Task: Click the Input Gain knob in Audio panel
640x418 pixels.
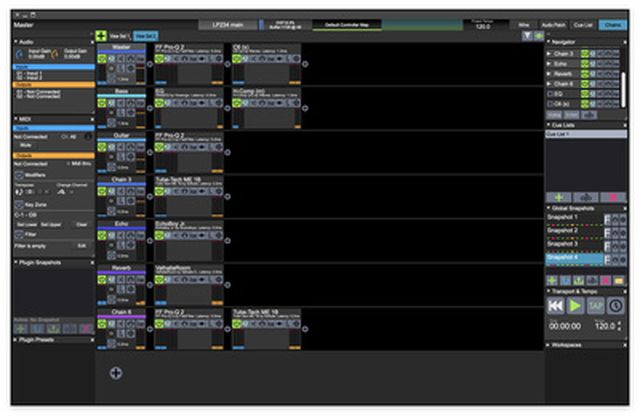Action: point(20,54)
